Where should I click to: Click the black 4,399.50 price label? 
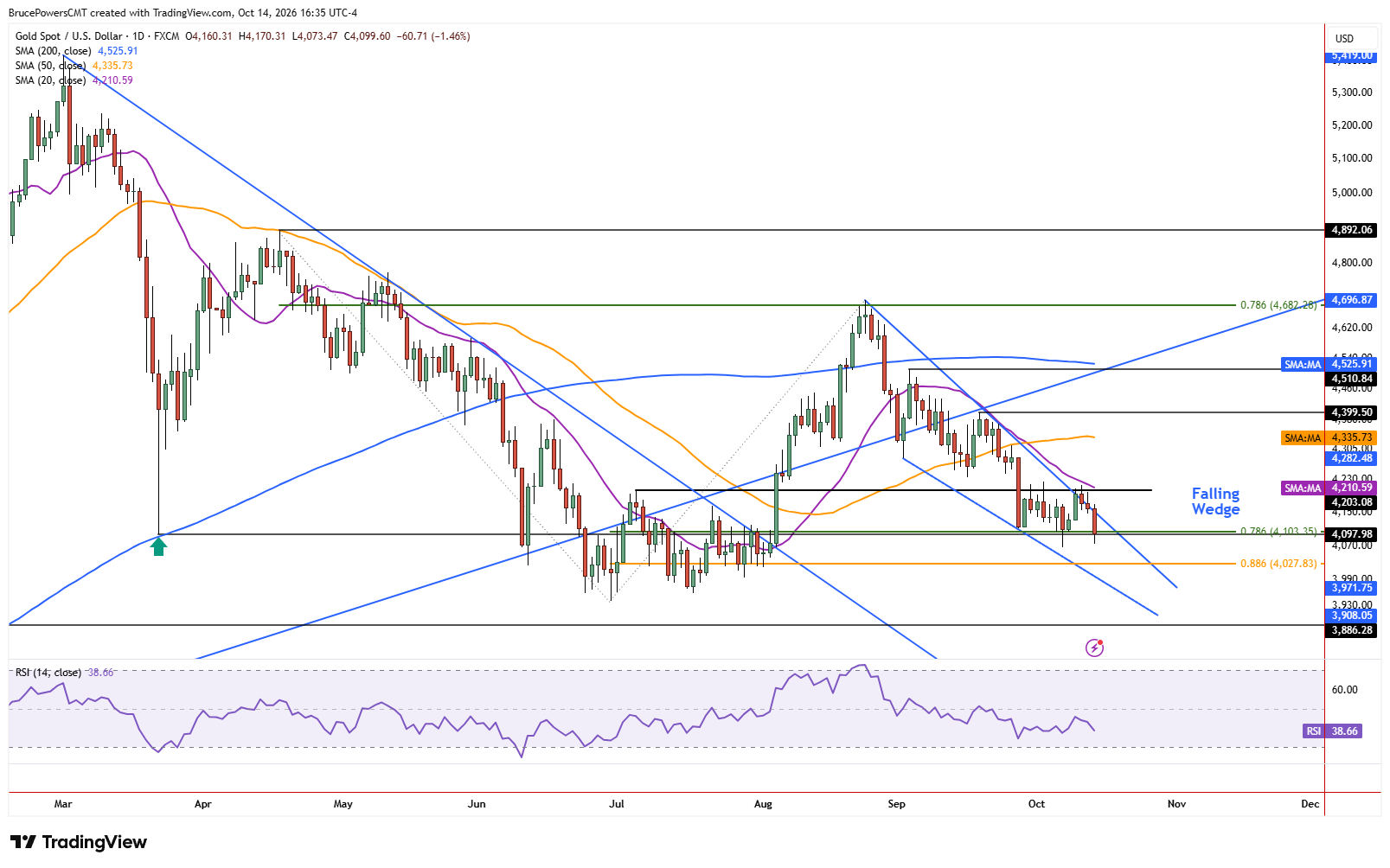[1351, 412]
